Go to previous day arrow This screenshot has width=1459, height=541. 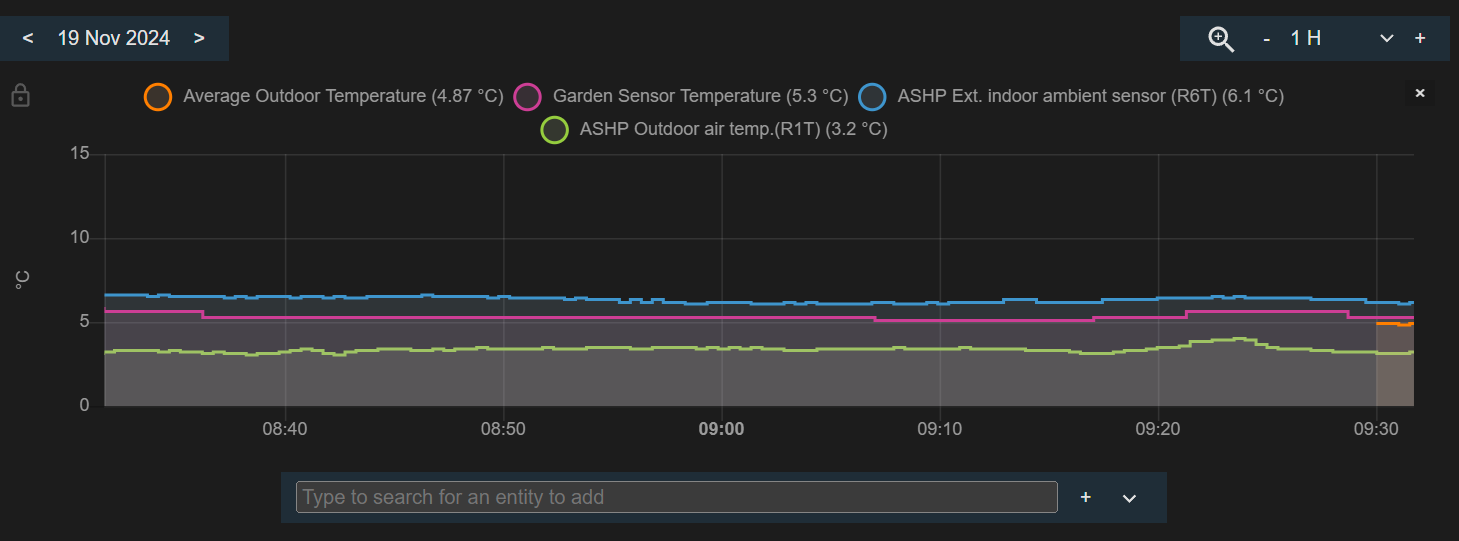[x=28, y=38]
